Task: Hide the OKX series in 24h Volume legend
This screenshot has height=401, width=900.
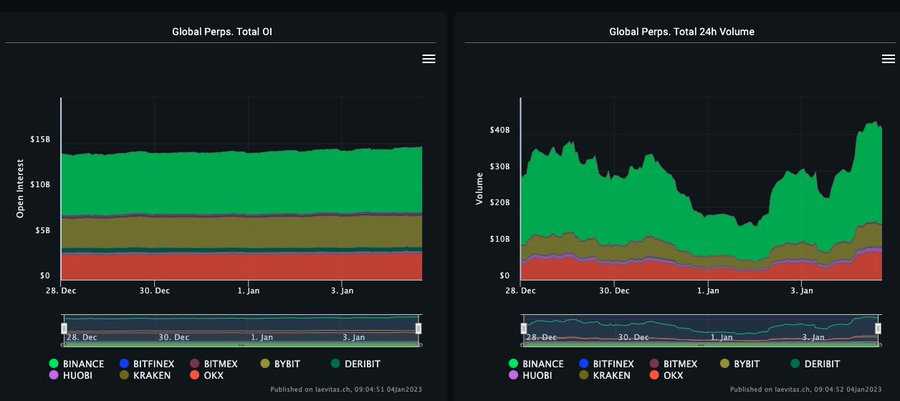Action: [x=670, y=375]
